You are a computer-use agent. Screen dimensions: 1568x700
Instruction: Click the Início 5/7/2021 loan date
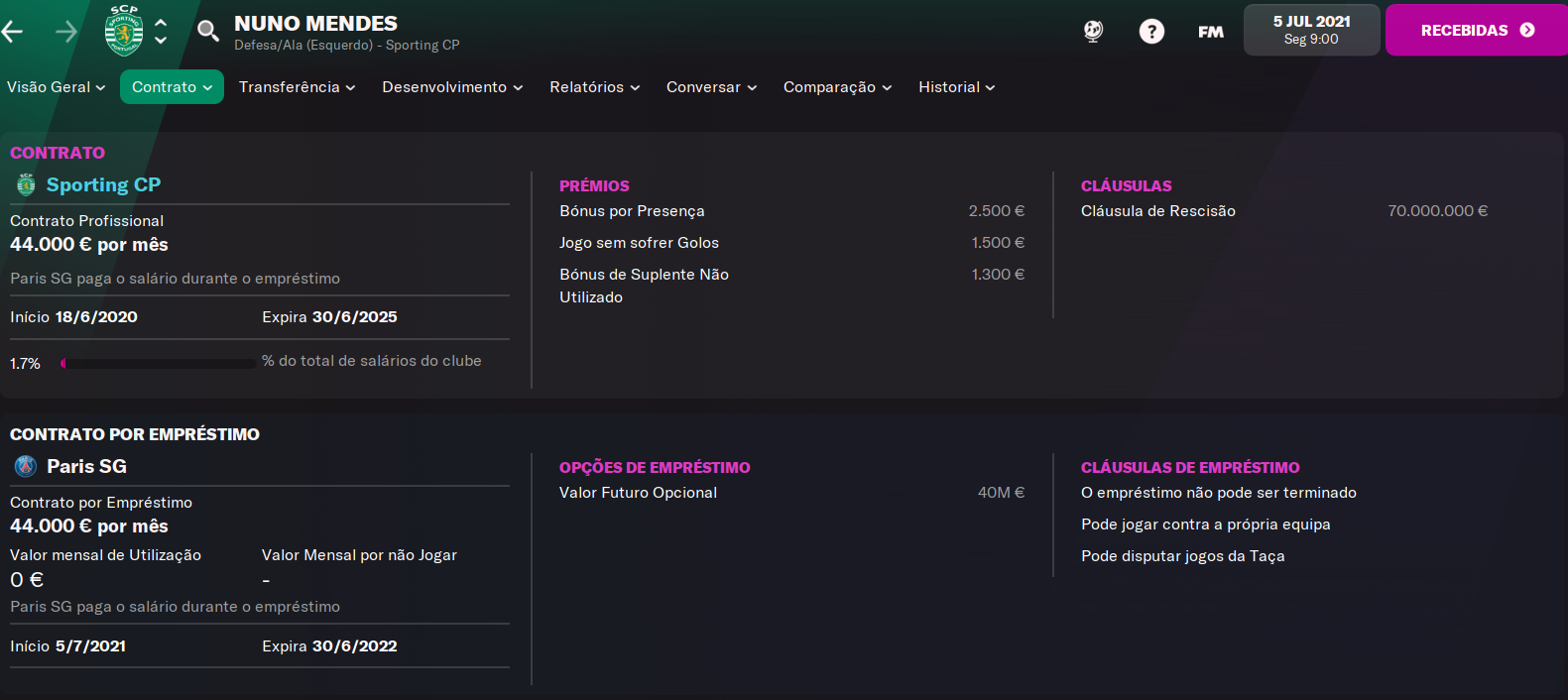(x=67, y=646)
